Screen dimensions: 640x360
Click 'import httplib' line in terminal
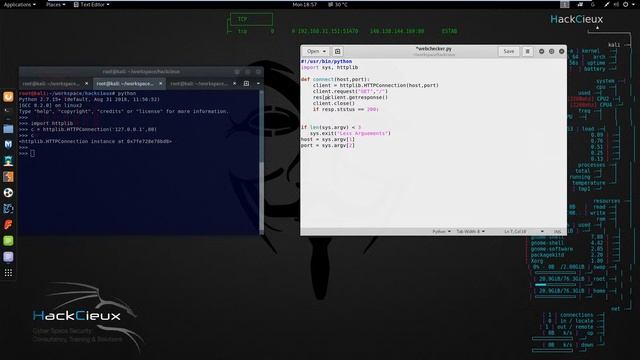pyautogui.click(x=46, y=123)
